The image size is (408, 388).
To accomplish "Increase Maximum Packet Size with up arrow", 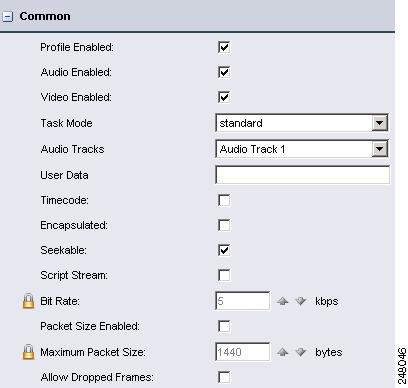I will coord(282,352).
